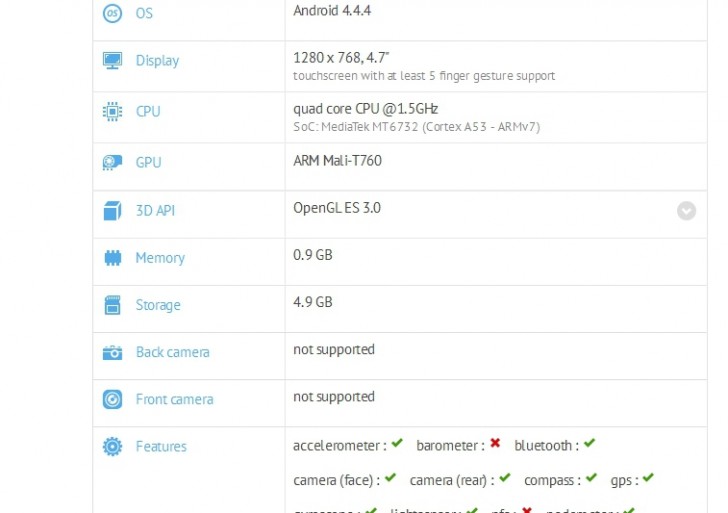
Task: Click the Android 4.4.4 value text
Action: pos(334,10)
